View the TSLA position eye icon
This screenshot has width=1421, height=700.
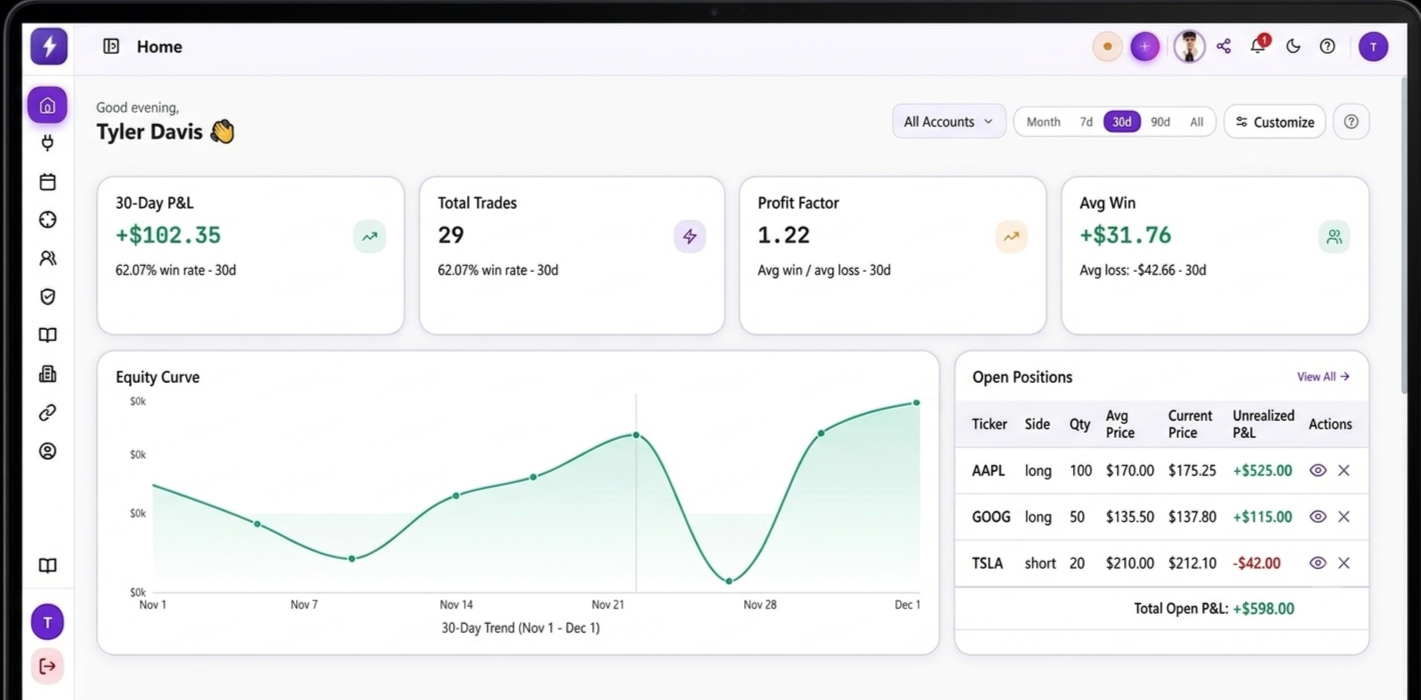(1318, 563)
